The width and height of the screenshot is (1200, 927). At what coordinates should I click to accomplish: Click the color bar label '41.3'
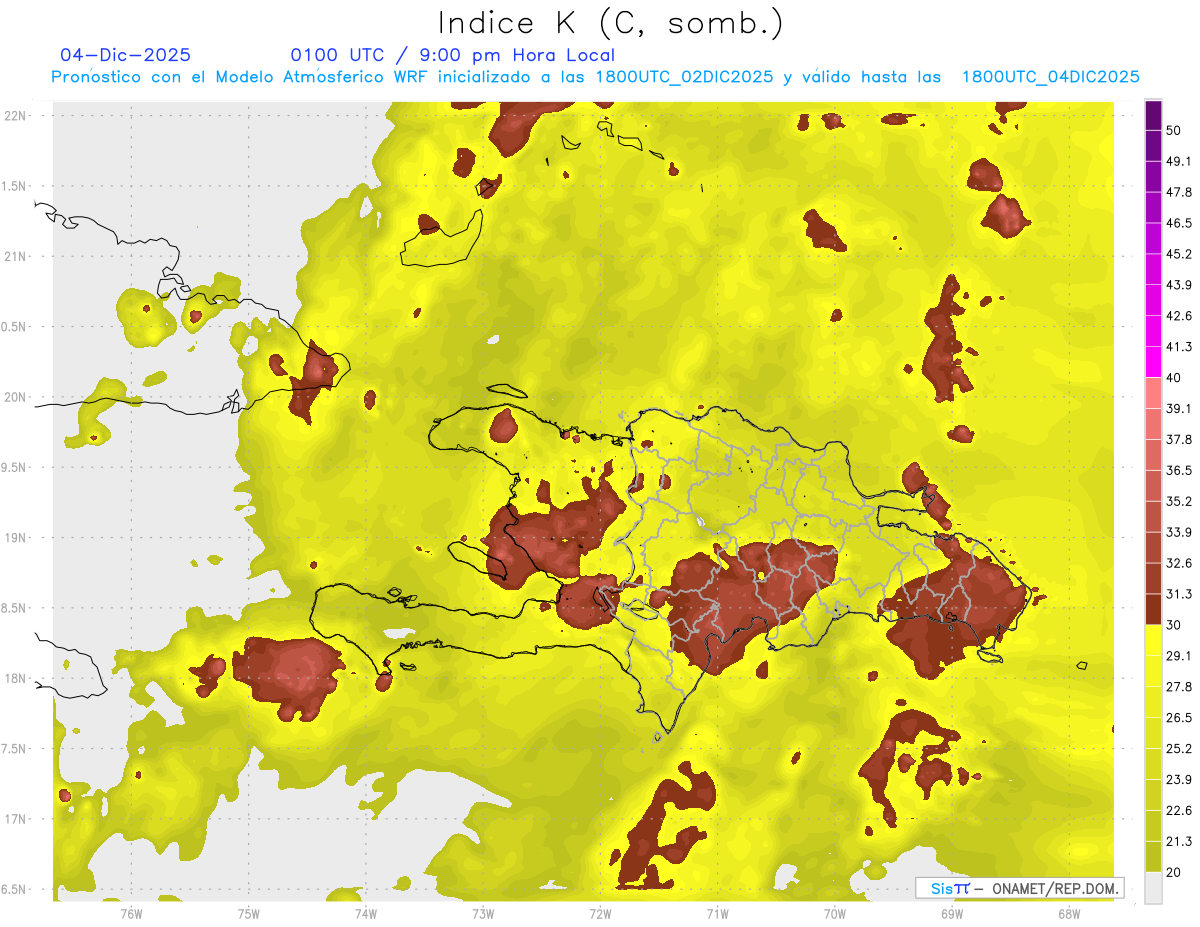point(1179,347)
